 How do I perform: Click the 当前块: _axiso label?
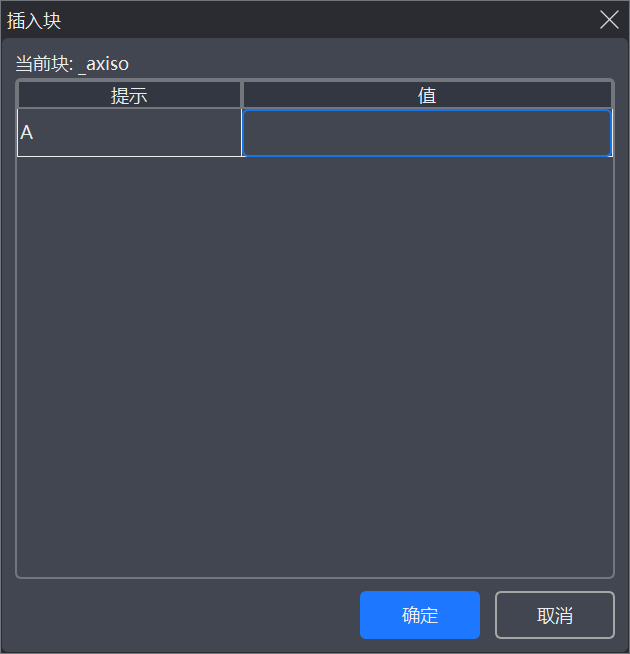[72, 64]
